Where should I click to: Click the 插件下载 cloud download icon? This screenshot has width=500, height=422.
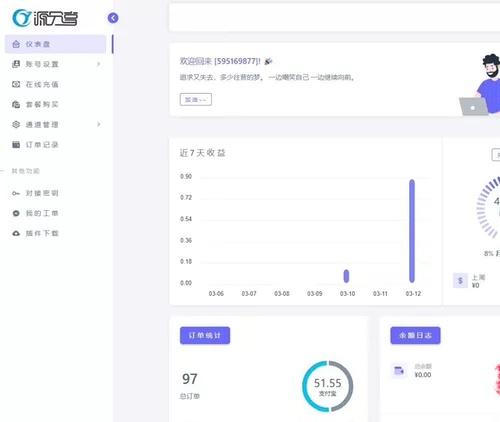tap(16, 233)
